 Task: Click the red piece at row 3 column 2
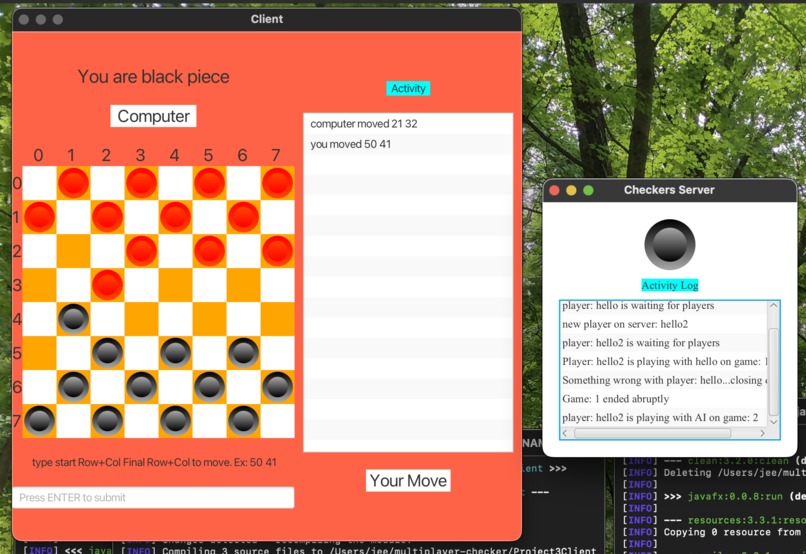(107, 285)
